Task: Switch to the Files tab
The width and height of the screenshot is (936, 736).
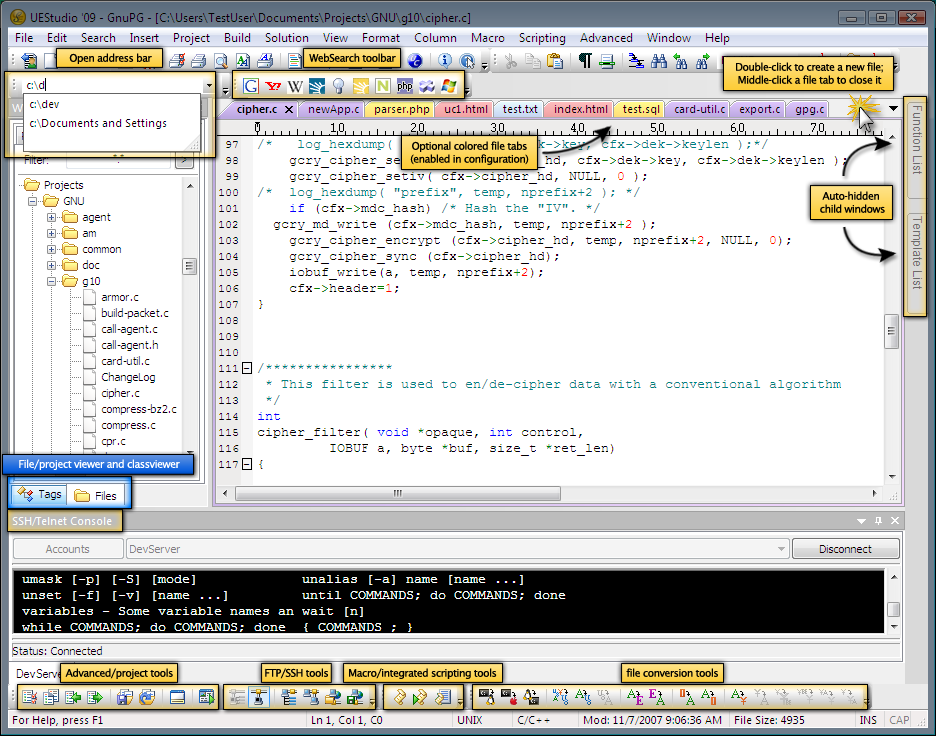Action: coord(96,495)
